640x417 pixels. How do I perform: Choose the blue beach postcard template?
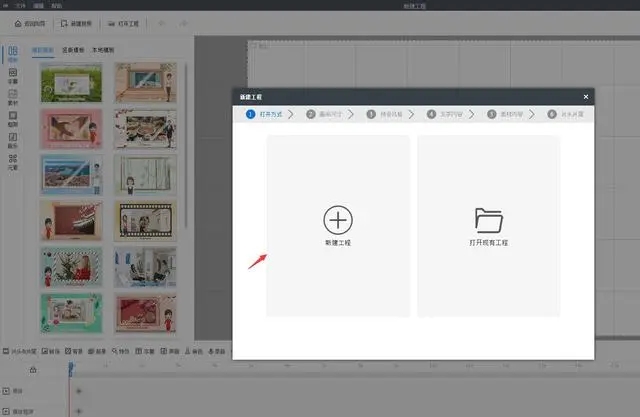pyautogui.click(x=71, y=175)
